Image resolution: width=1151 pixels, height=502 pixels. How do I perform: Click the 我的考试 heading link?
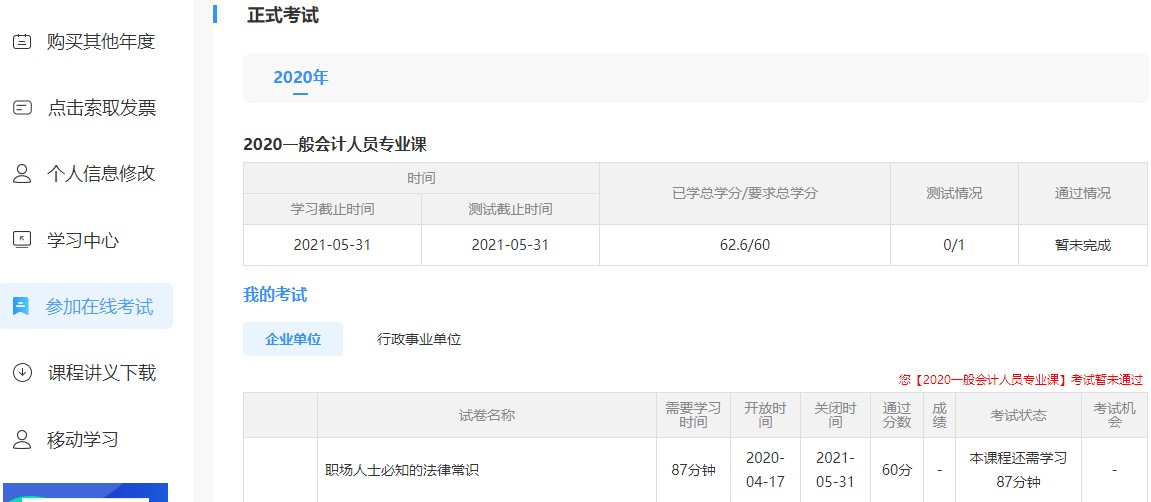click(275, 295)
